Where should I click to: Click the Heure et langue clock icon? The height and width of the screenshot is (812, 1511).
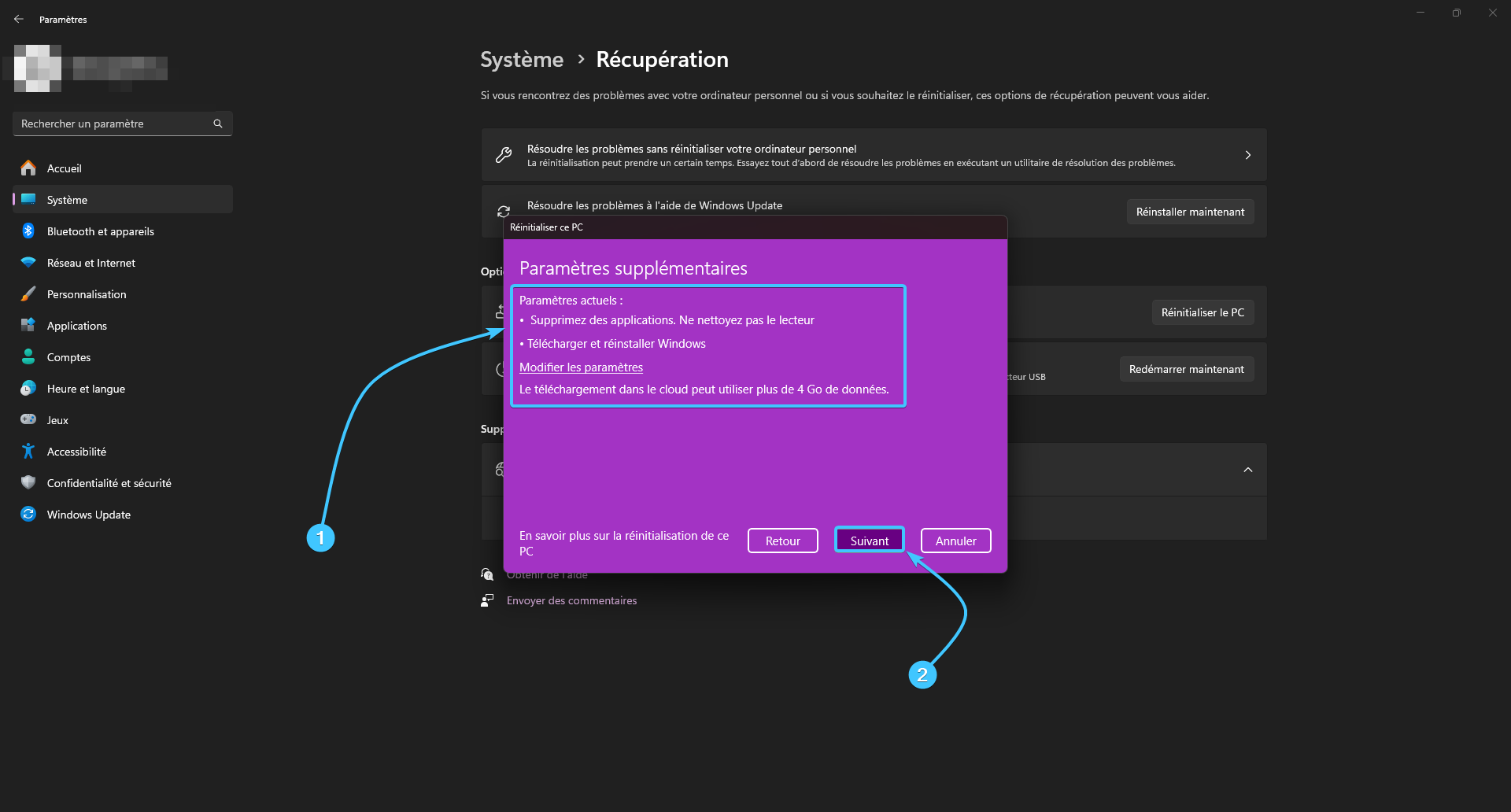coord(28,388)
